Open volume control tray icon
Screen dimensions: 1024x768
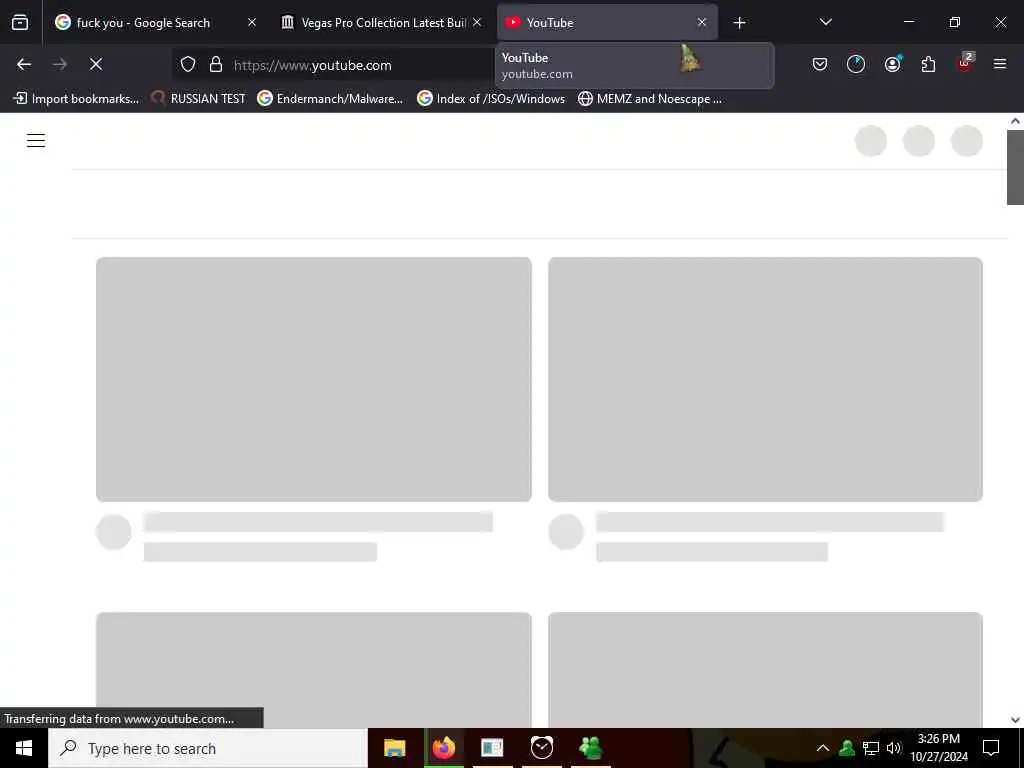click(x=894, y=748)
